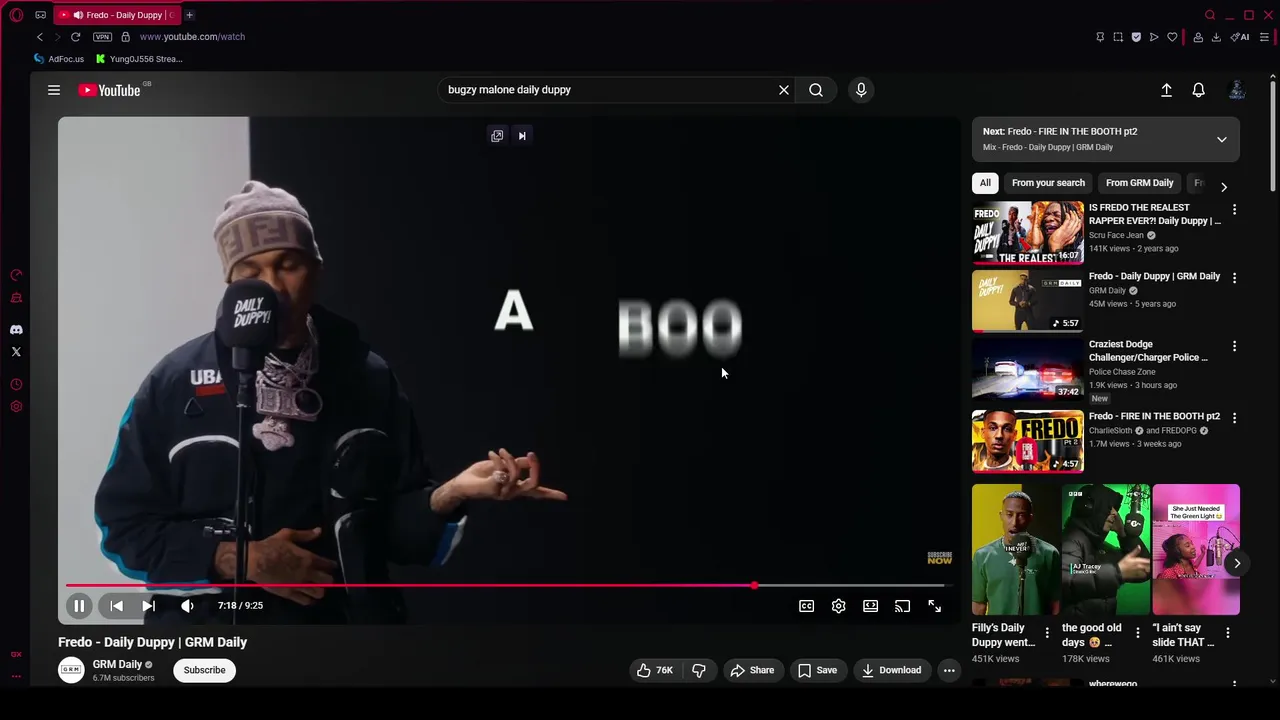Cast the video to a TV
Screen dimensions: 1280x720
902,606
